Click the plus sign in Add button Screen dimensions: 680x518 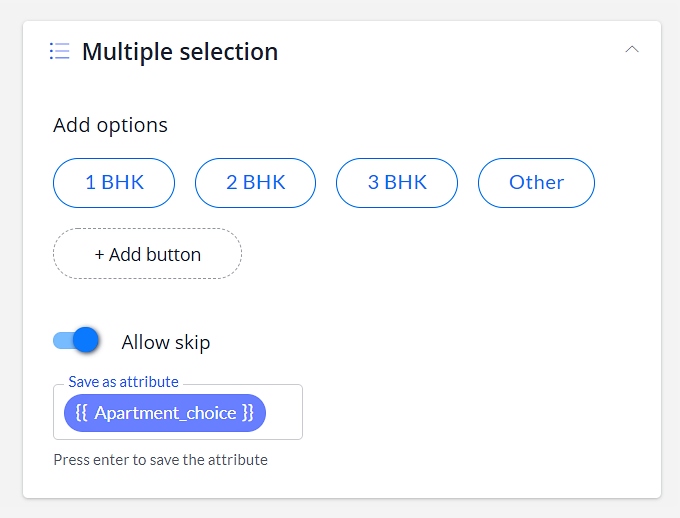click(x=99, y=255)
